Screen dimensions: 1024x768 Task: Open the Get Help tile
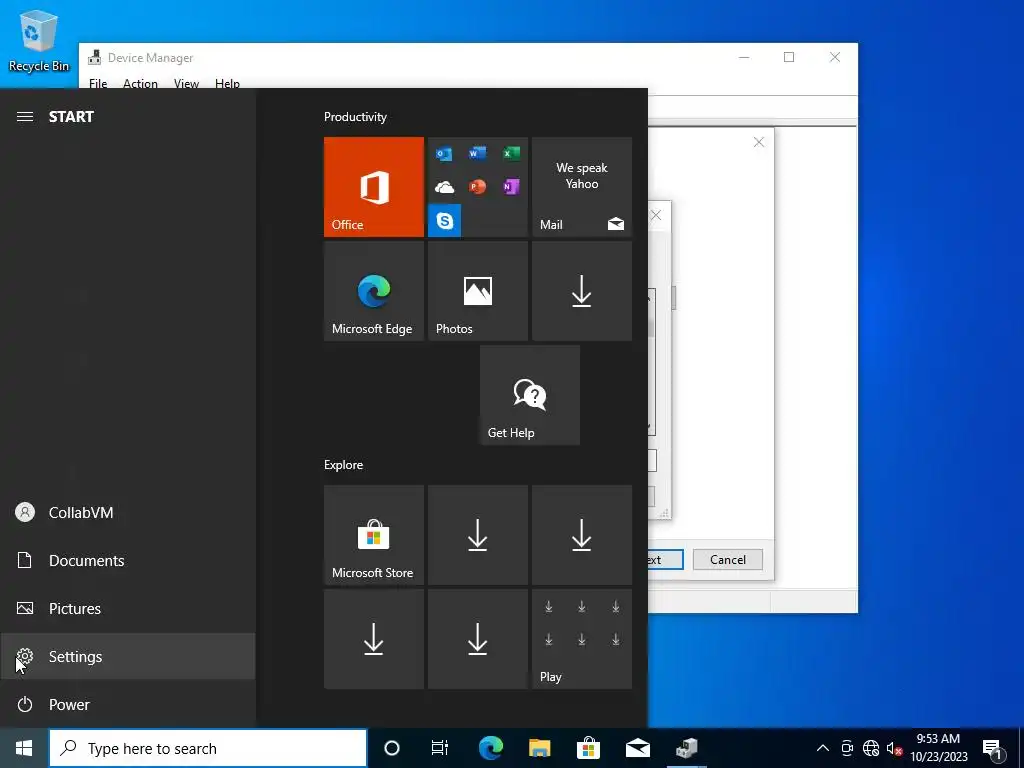coord(530,395)
